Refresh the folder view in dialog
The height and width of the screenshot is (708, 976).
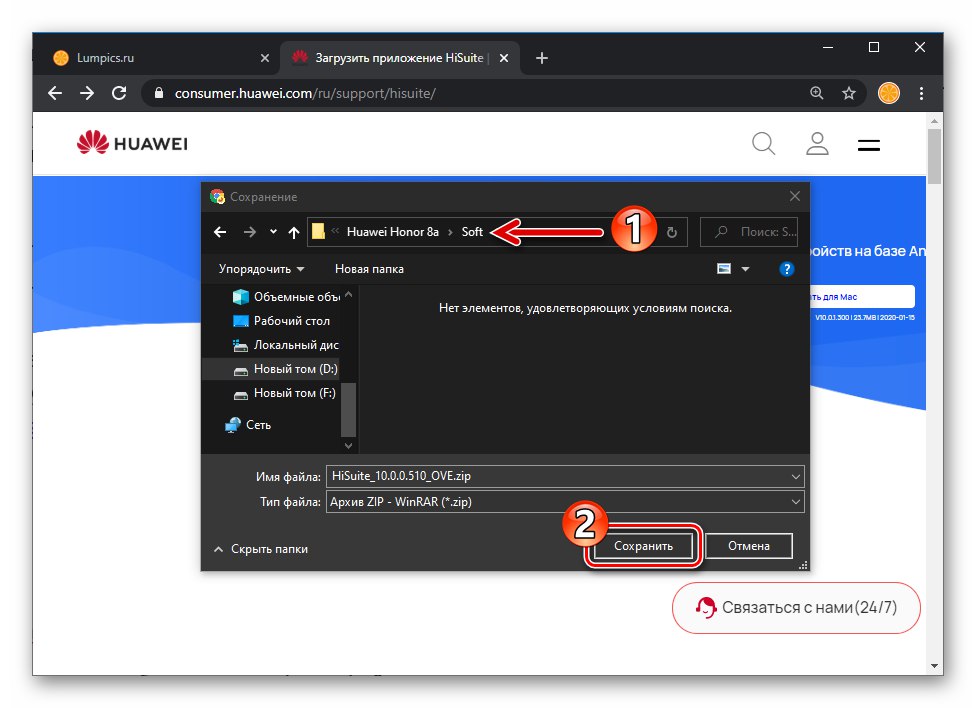[x=672, y=232]
